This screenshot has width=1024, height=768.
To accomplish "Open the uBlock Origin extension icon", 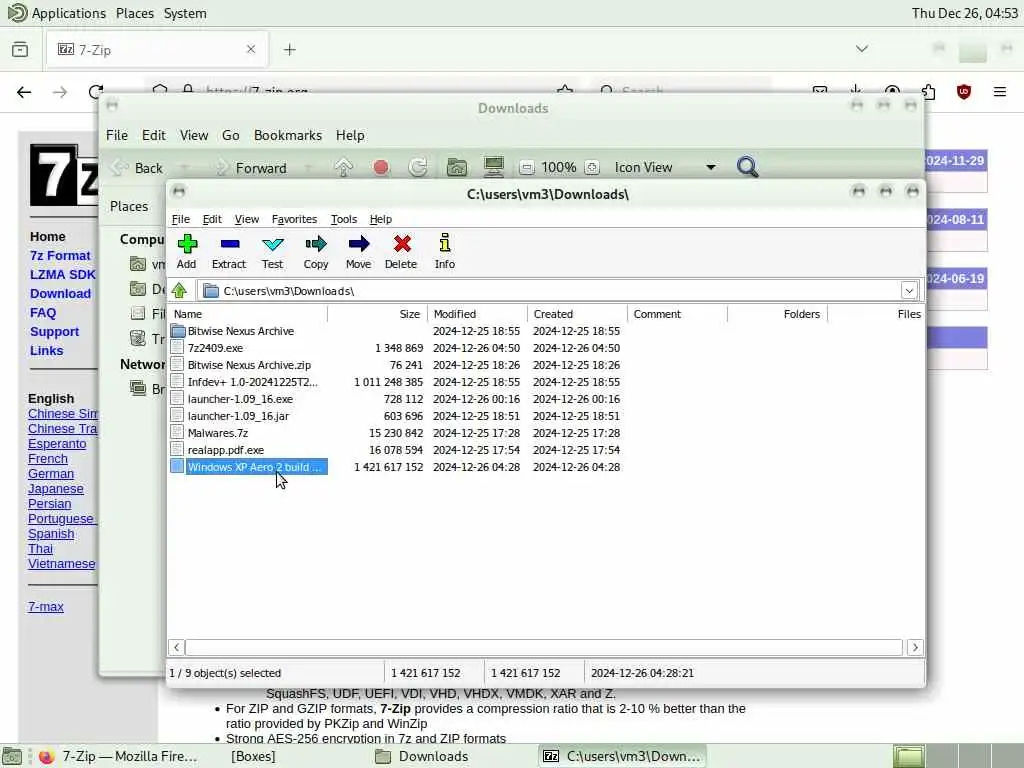I will click(963, 92).
